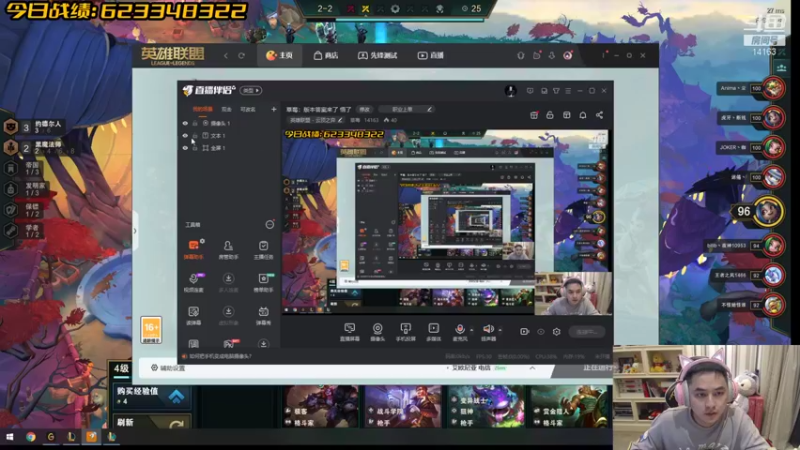Go to 主页 tab in League client
The width and height of the screenshot is (800, 450).
[x=280, y=55]
